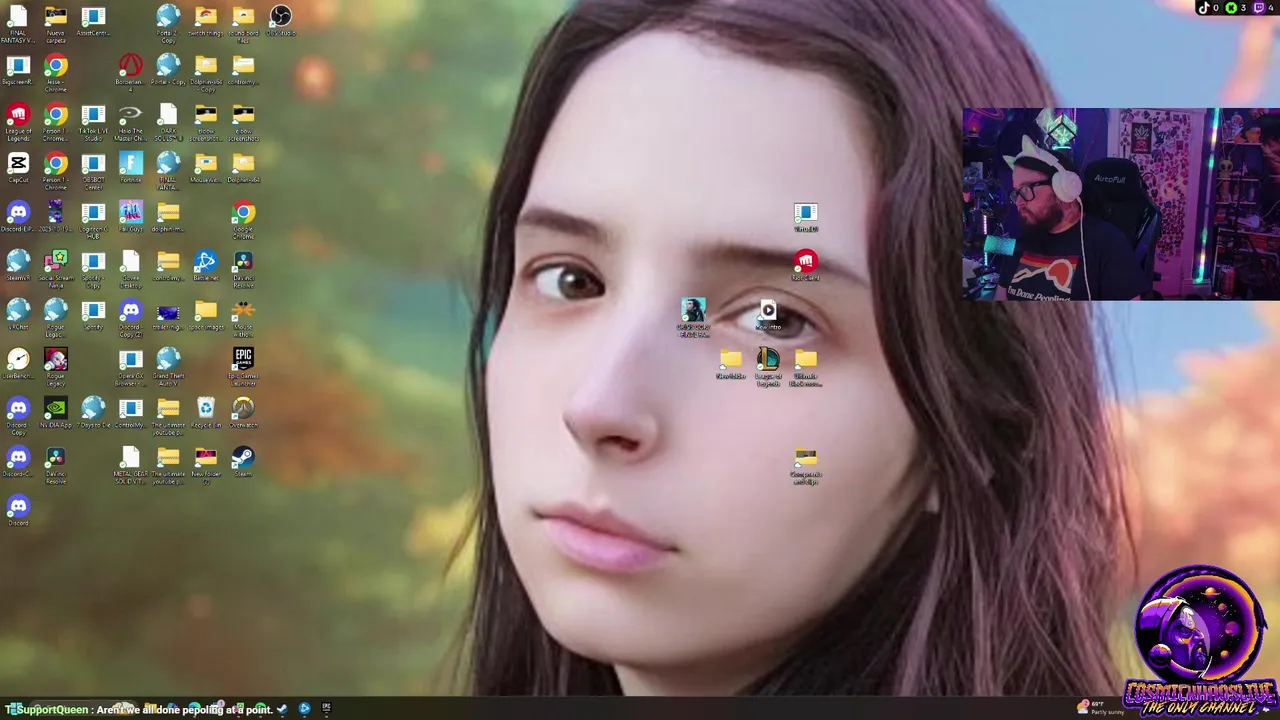Launch Halo The Master Chief Collection icon
The width and height of the screenshot is (1280, 720).
[x=130, y=115]
